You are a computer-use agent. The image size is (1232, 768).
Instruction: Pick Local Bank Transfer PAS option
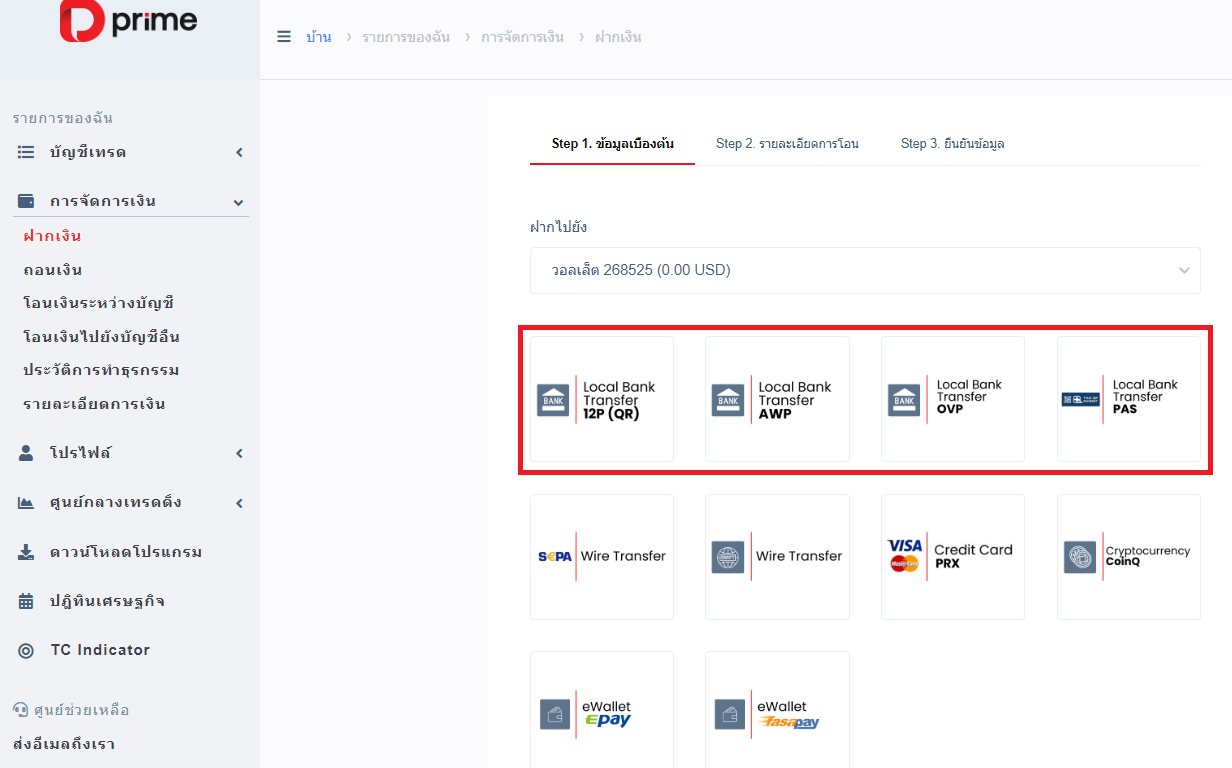[x=1128, y=399]
